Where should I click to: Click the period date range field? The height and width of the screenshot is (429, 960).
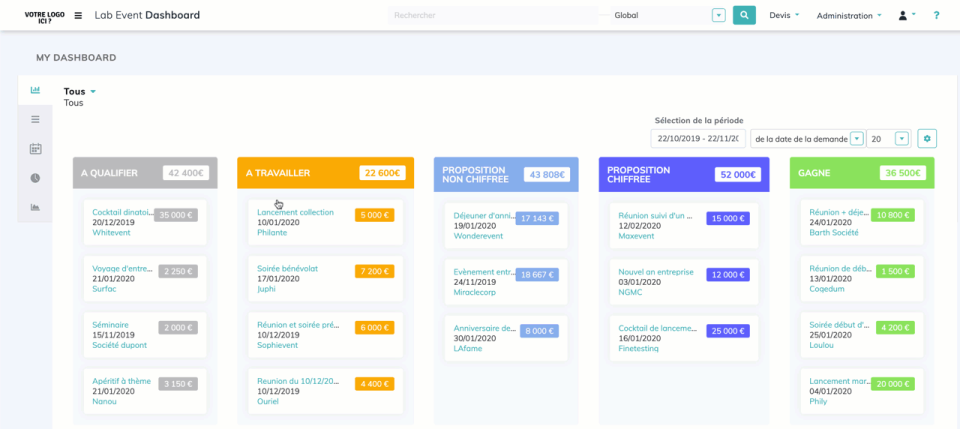pos(698,139)
